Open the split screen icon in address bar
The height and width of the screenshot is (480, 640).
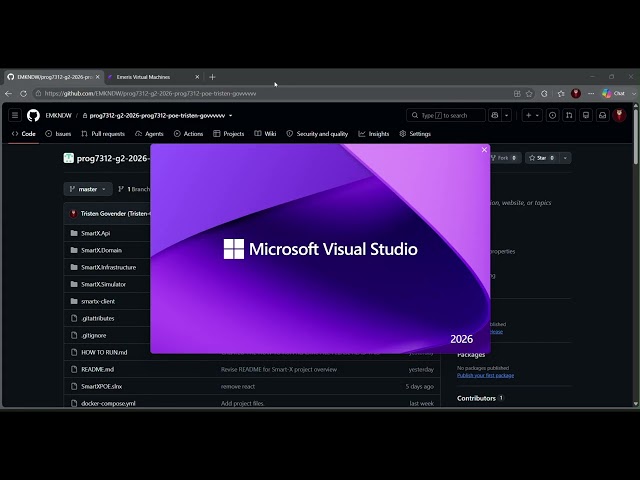tap(517, 93)
